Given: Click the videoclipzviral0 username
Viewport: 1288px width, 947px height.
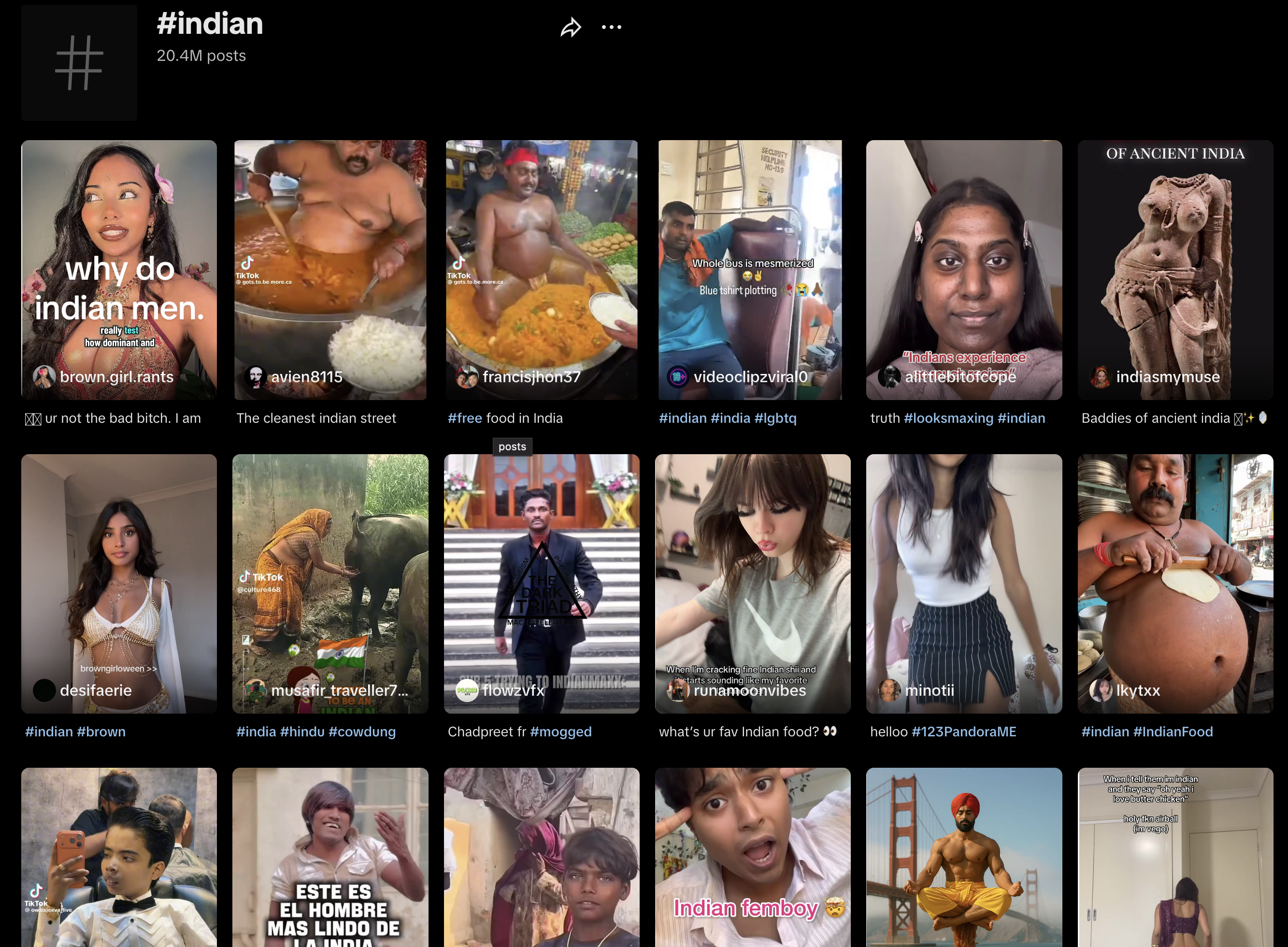Looking at the screenshot, I should pos(750,376).
